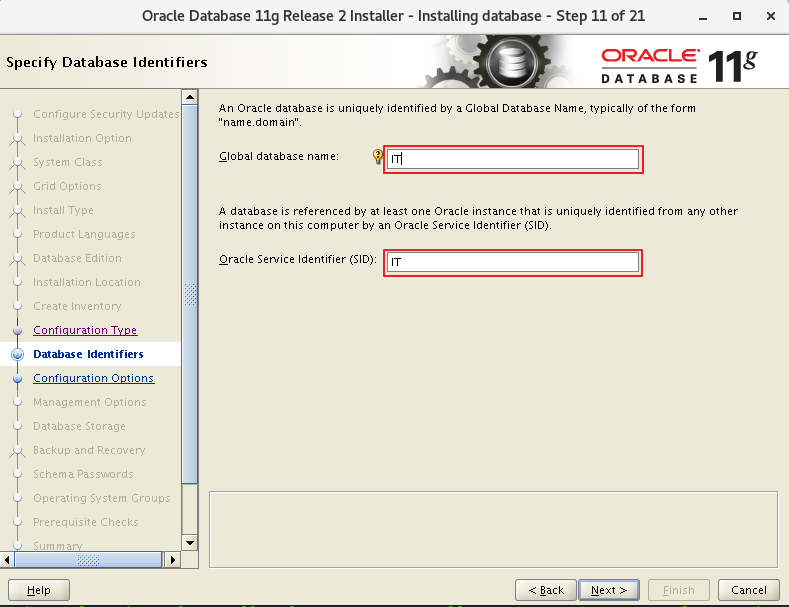Click the empty message panel at the bottom
Viewport: 789px width, 607px height.
tap(493, 529)
